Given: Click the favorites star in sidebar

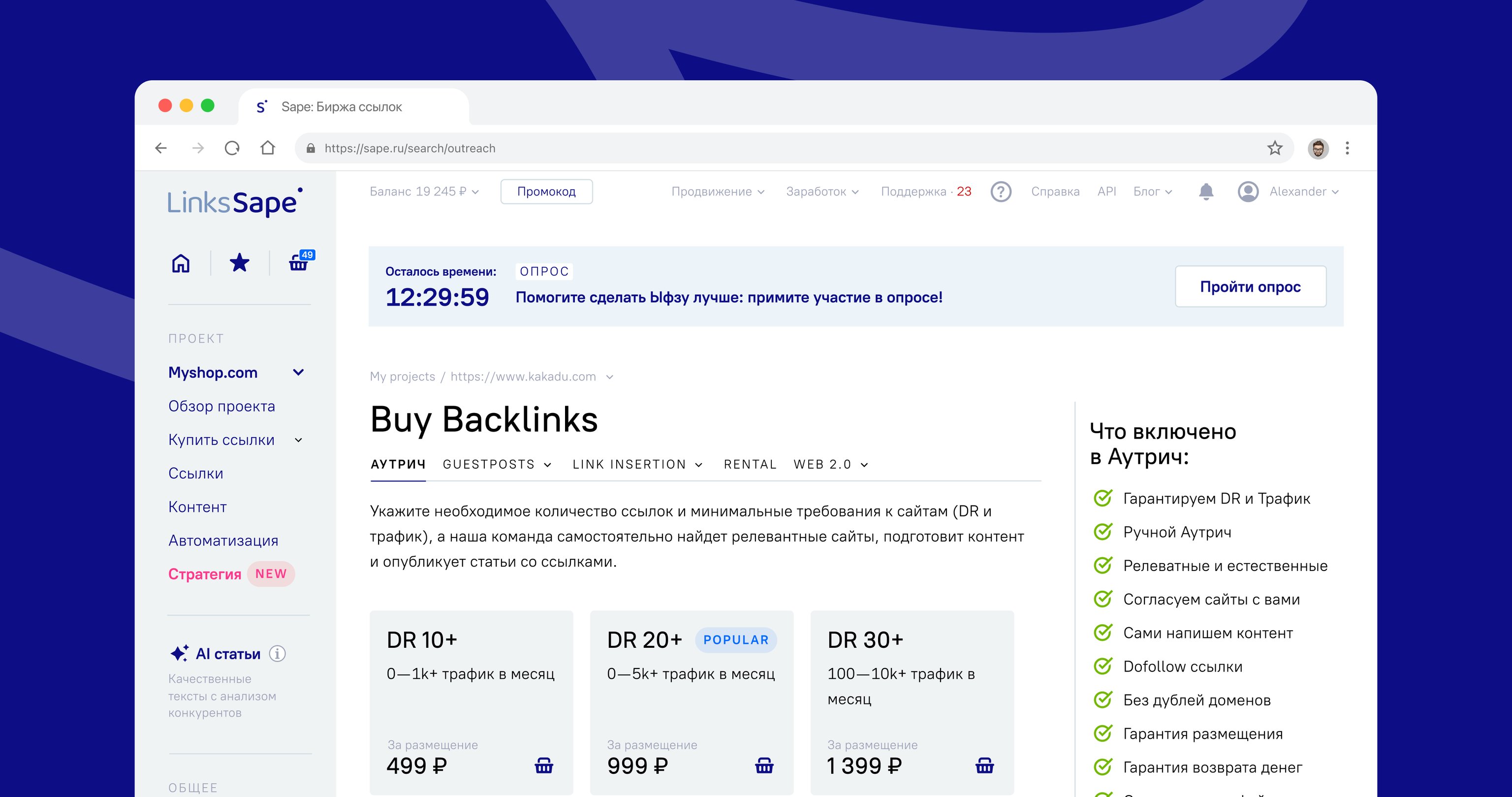Looking at the screenshot, I should (240, 262).
